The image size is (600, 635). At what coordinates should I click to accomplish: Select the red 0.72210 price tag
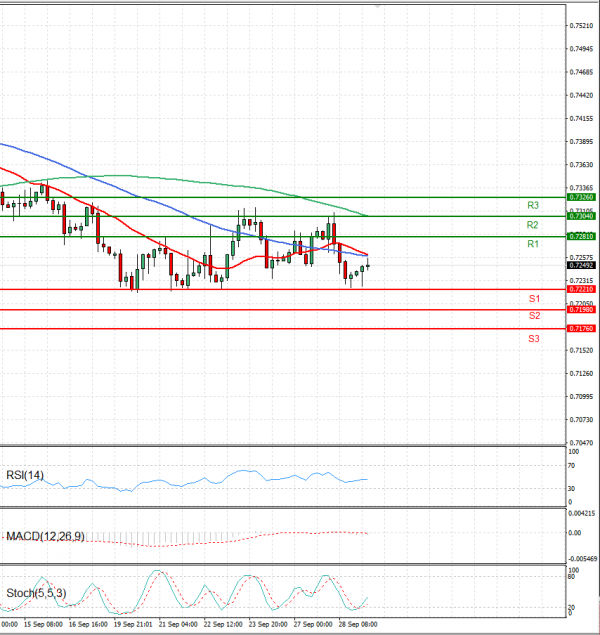(x=581, y=289)
